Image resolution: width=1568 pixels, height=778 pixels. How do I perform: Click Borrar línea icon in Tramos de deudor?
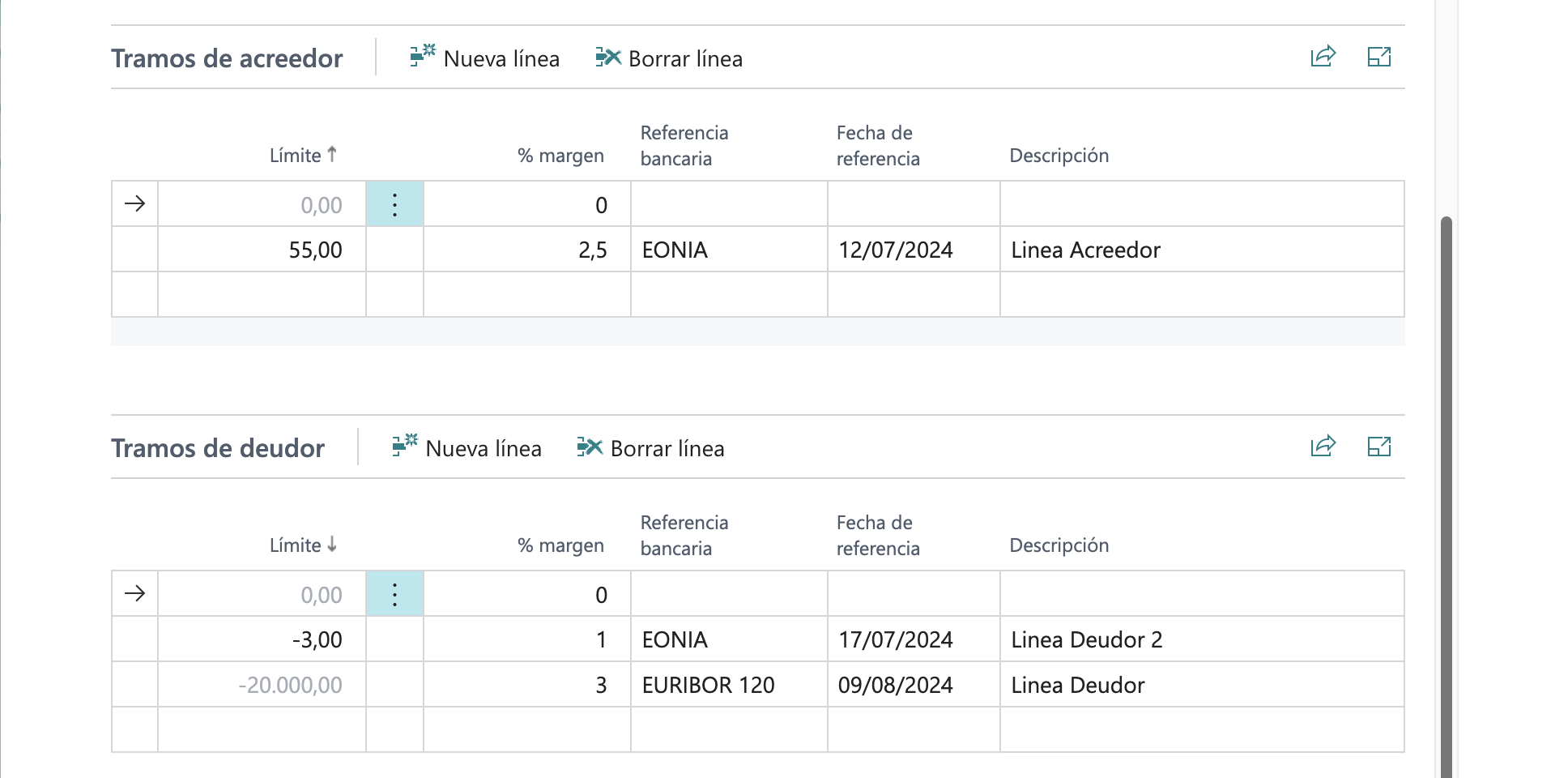tap(590, 447)
